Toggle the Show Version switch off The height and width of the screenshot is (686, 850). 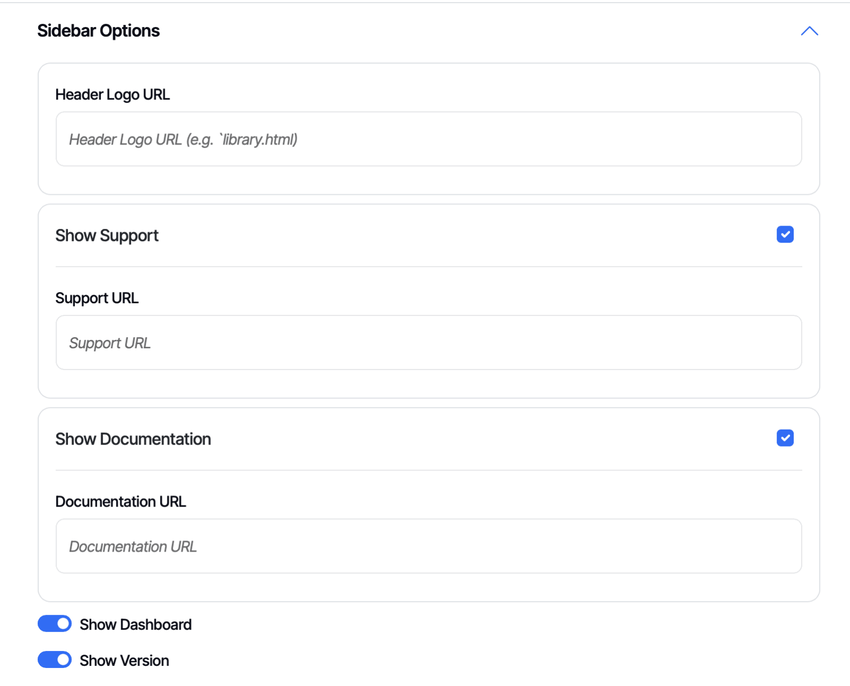(55, 660)
